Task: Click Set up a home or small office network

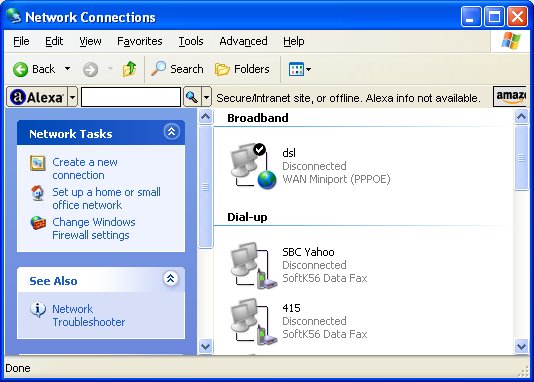Action: 106,198
